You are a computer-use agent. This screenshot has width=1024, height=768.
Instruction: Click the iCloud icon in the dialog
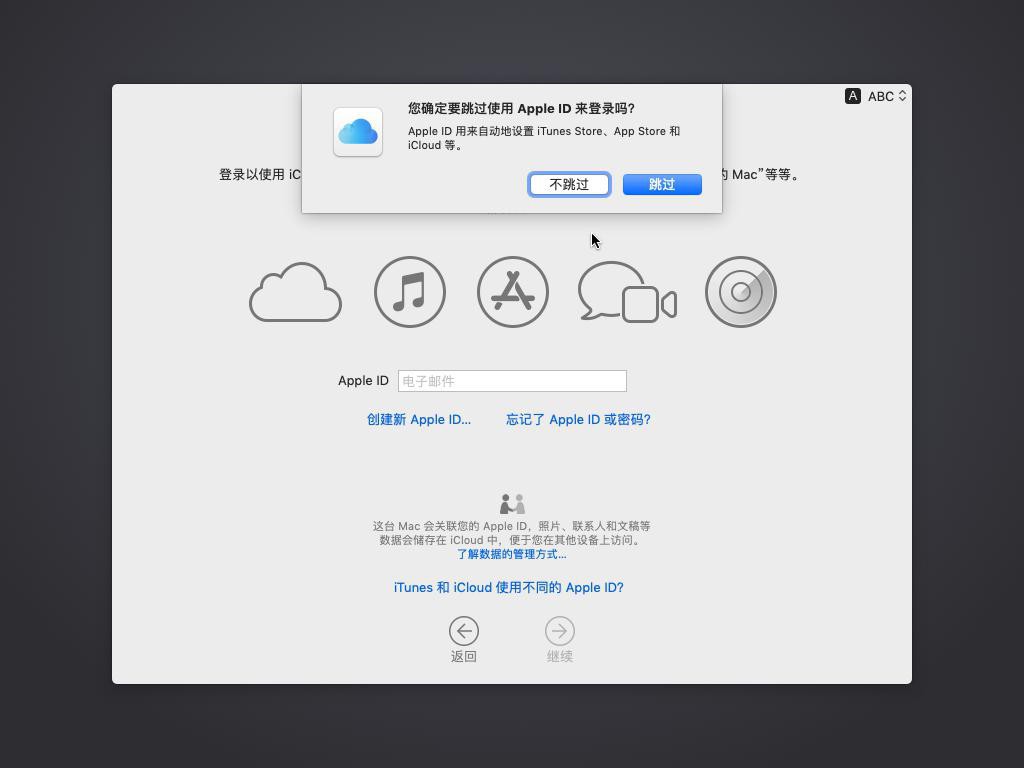tap(358, 132)
